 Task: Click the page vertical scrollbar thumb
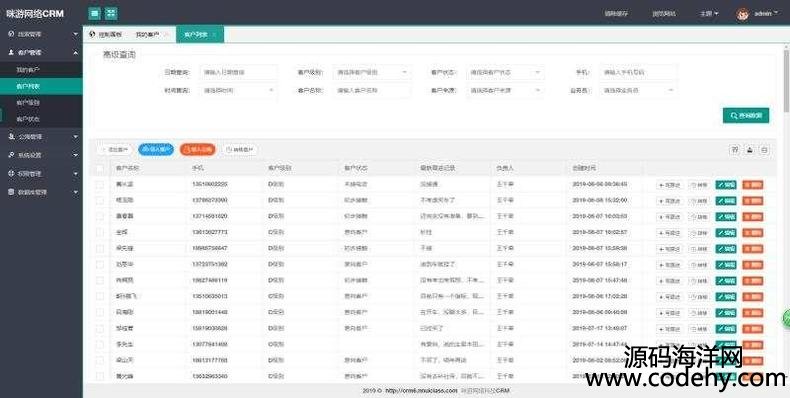point(786,81)
